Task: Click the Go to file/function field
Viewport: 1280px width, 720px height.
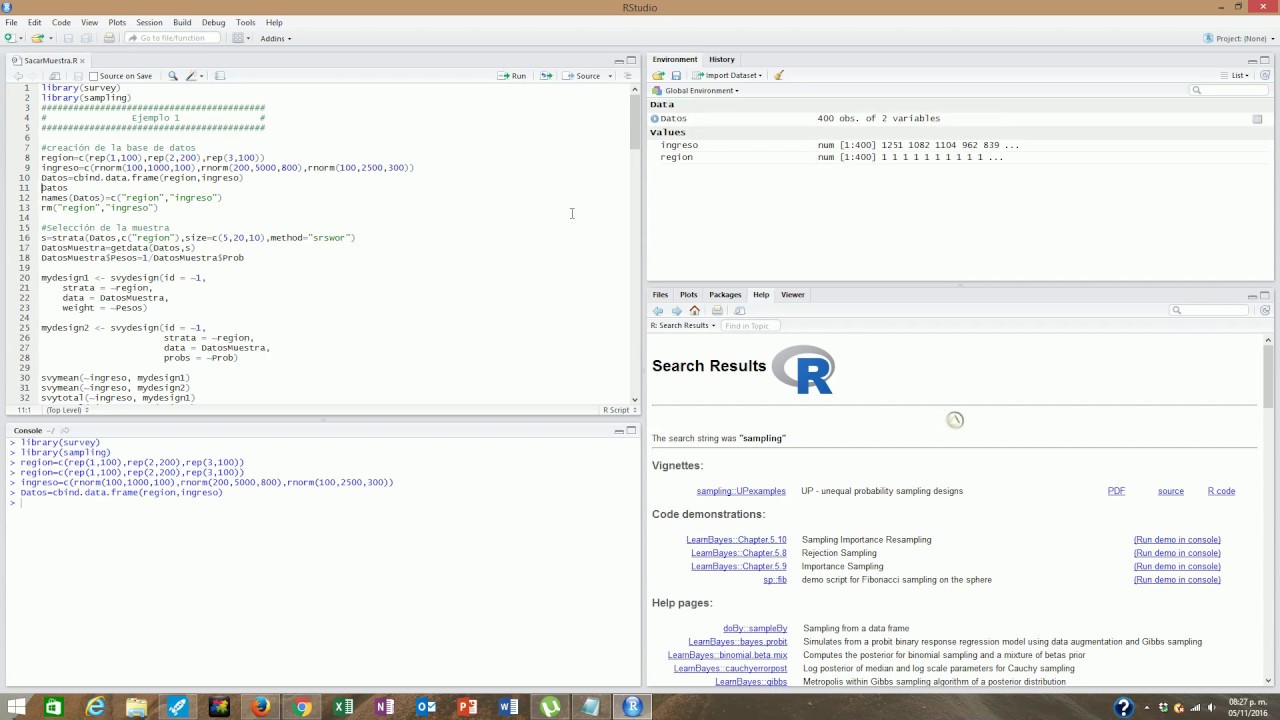Action: tap(172, 38)
